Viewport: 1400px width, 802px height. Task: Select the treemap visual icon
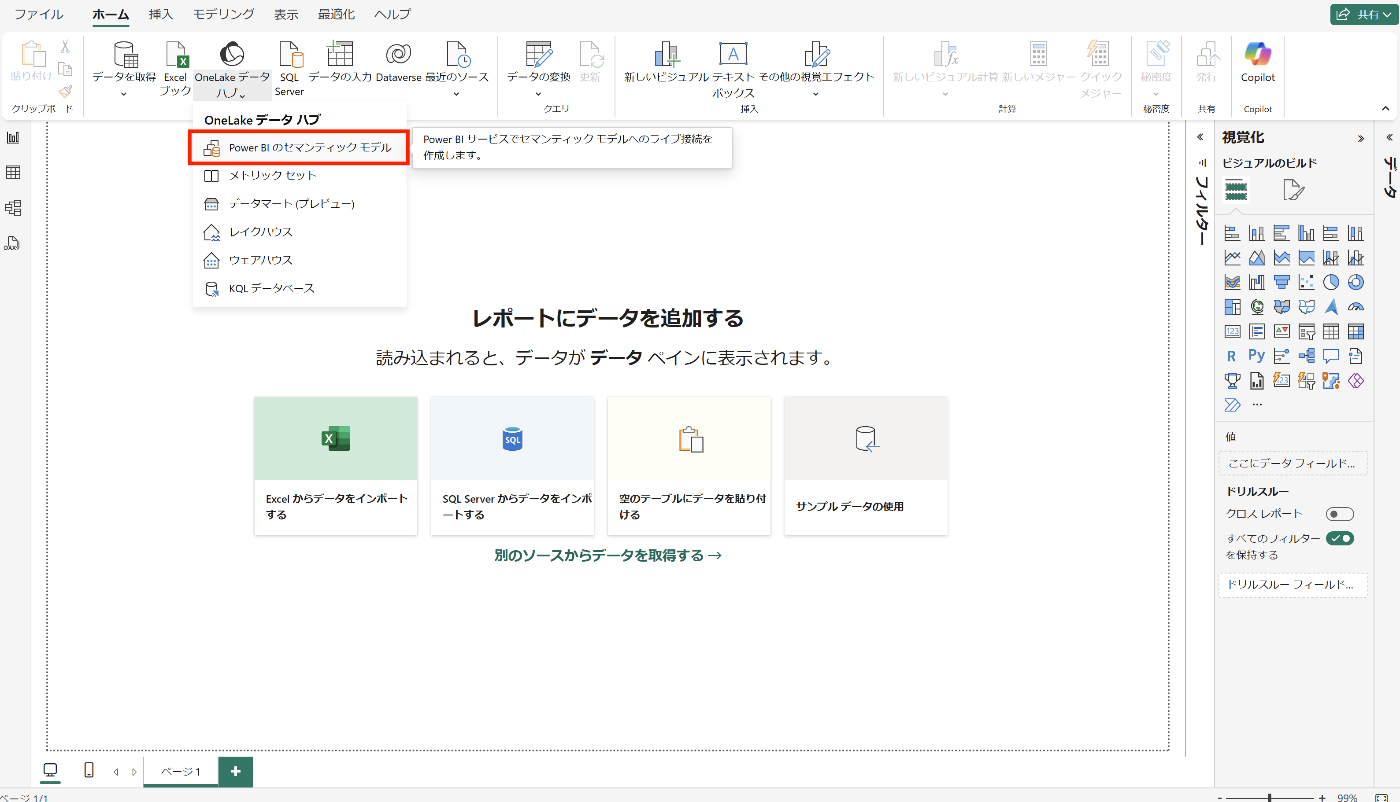tap(1232, 307)
